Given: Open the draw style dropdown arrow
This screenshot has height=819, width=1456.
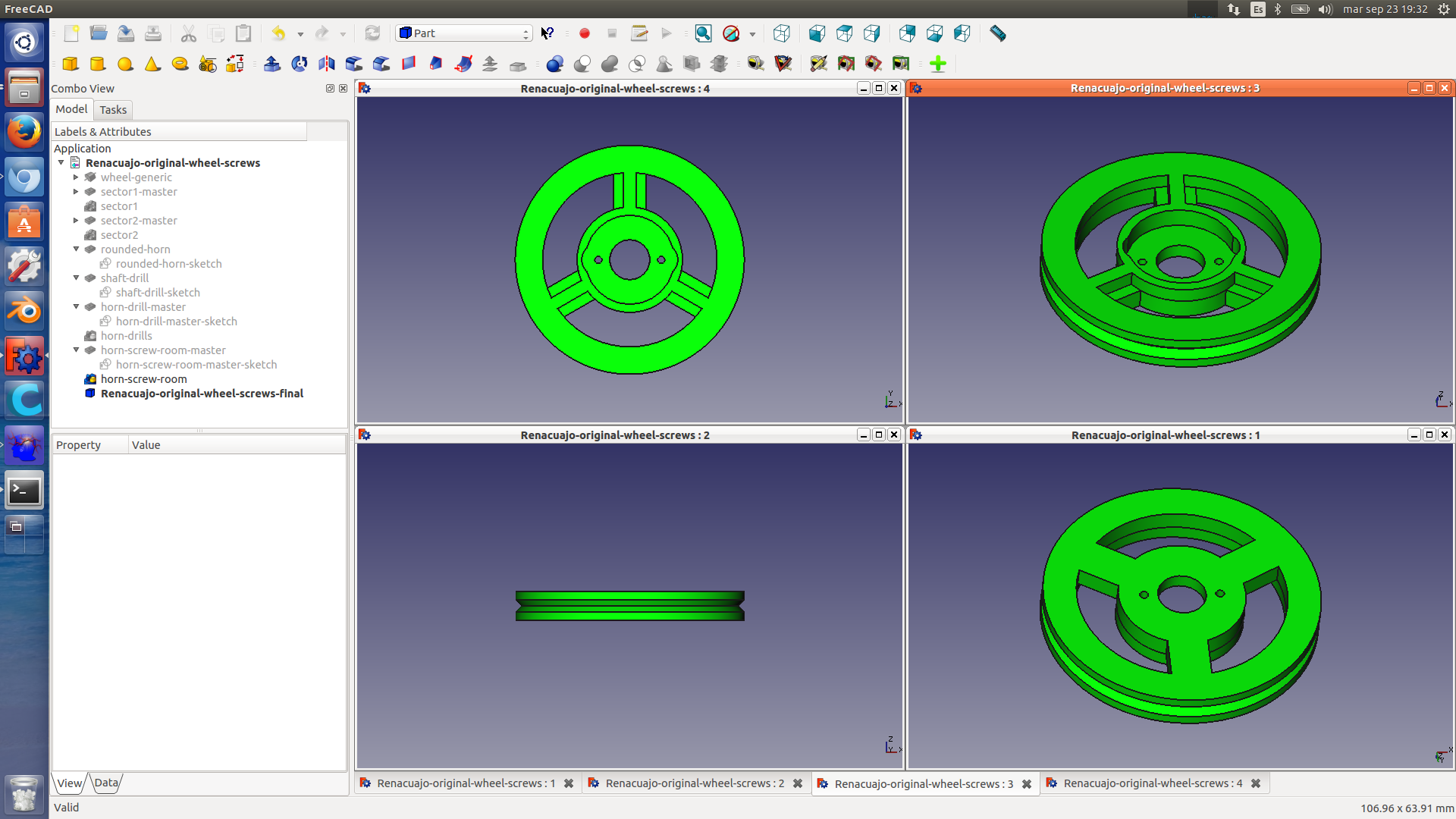Looking at the screenshot, I should click(x=752, y=34).
